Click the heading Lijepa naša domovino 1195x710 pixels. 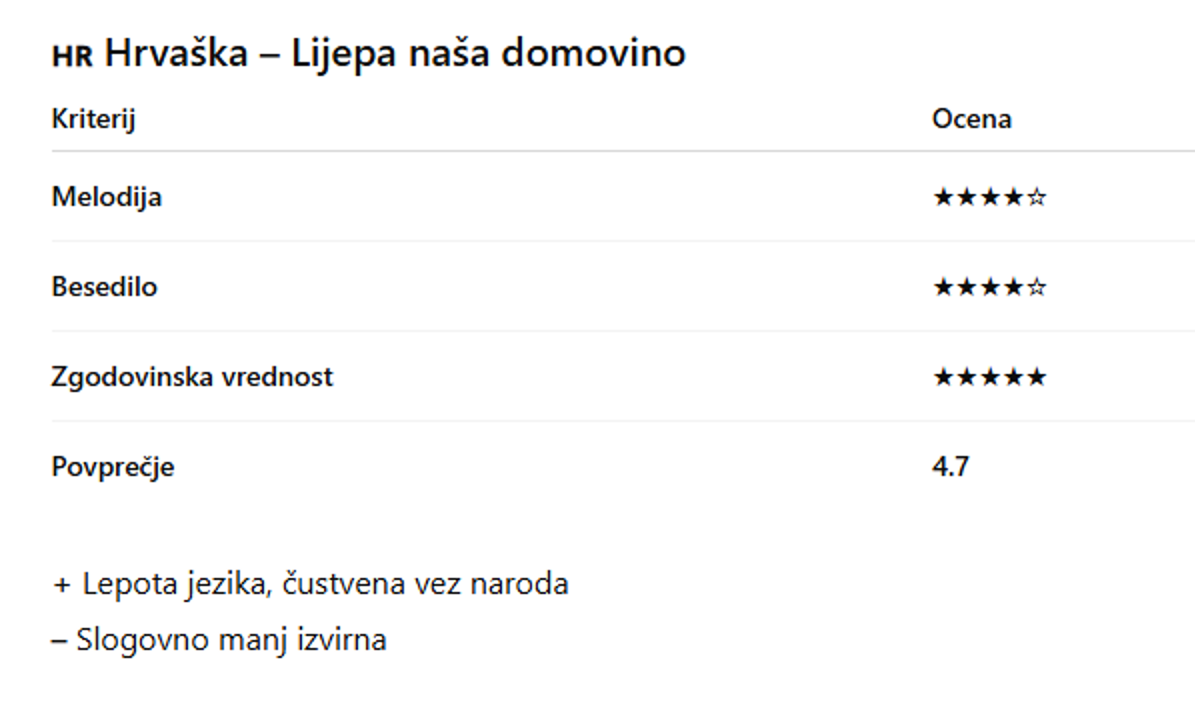pyautogui.click(x=488, y=53)
